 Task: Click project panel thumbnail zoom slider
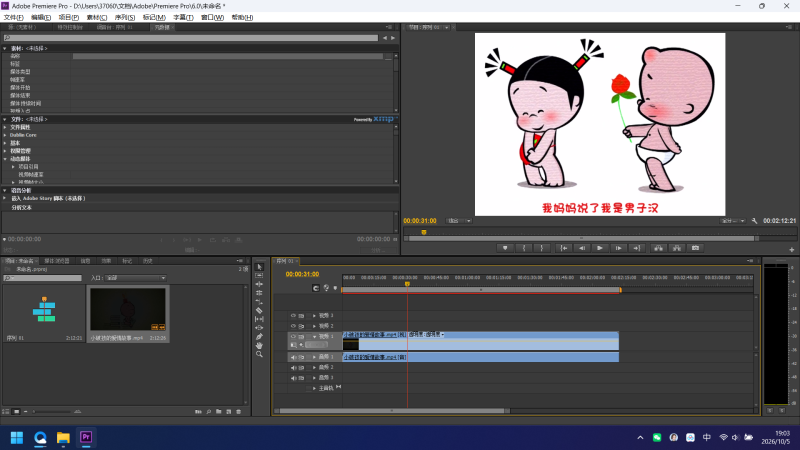point(52,412)
